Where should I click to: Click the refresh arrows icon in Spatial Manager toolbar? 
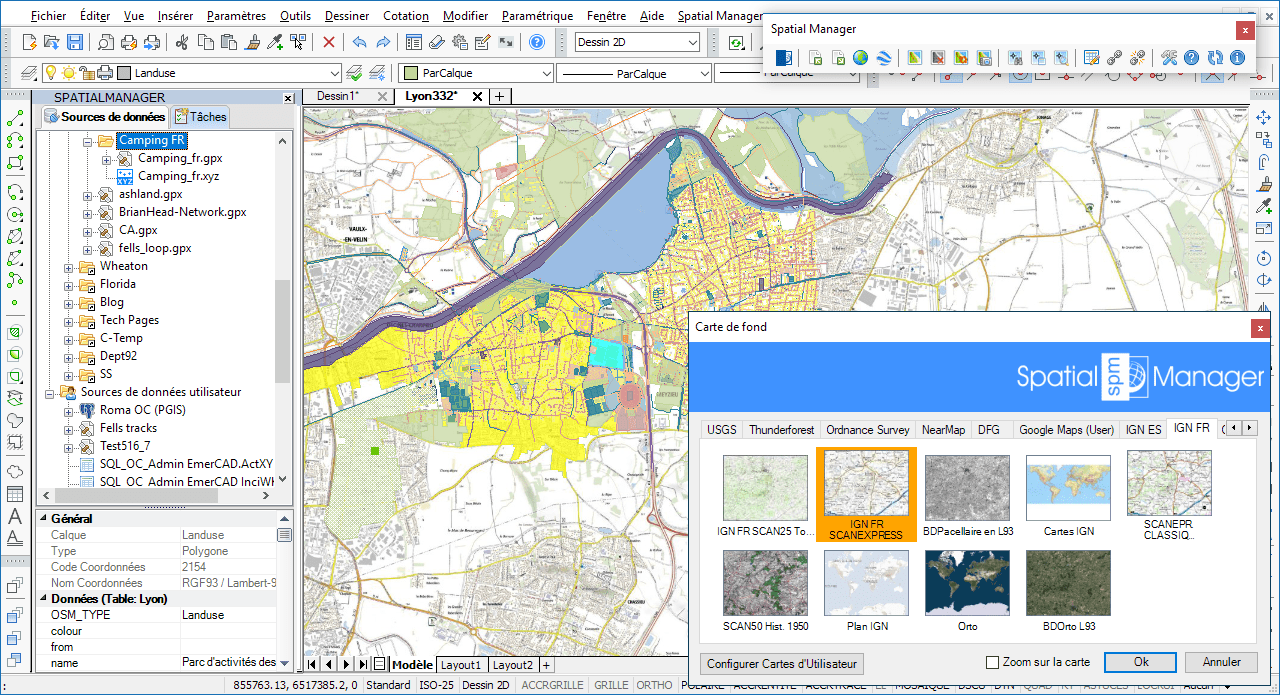1214,58
